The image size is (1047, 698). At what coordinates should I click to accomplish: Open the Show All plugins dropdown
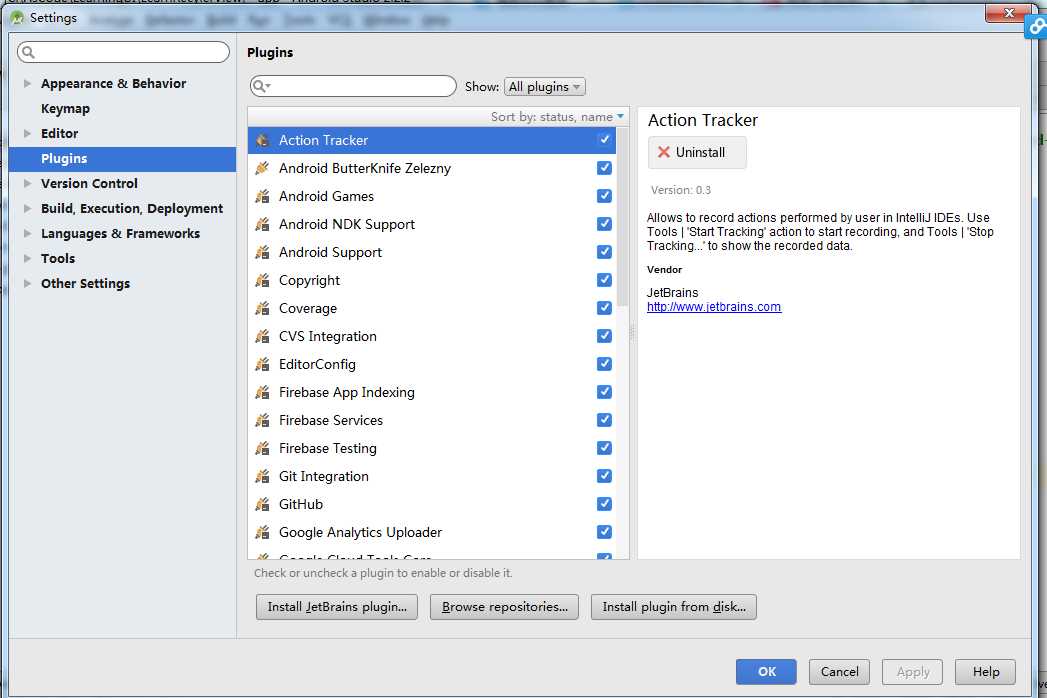point(545,87)
